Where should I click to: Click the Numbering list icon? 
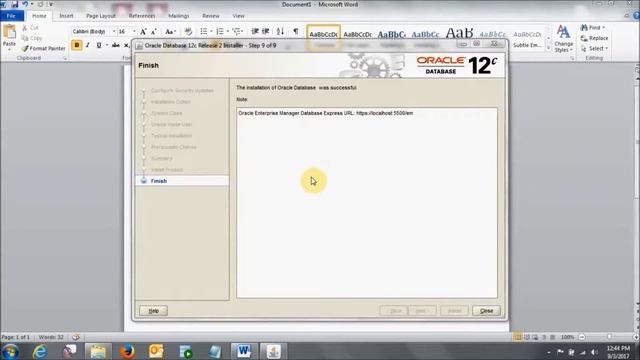[220, 31]
